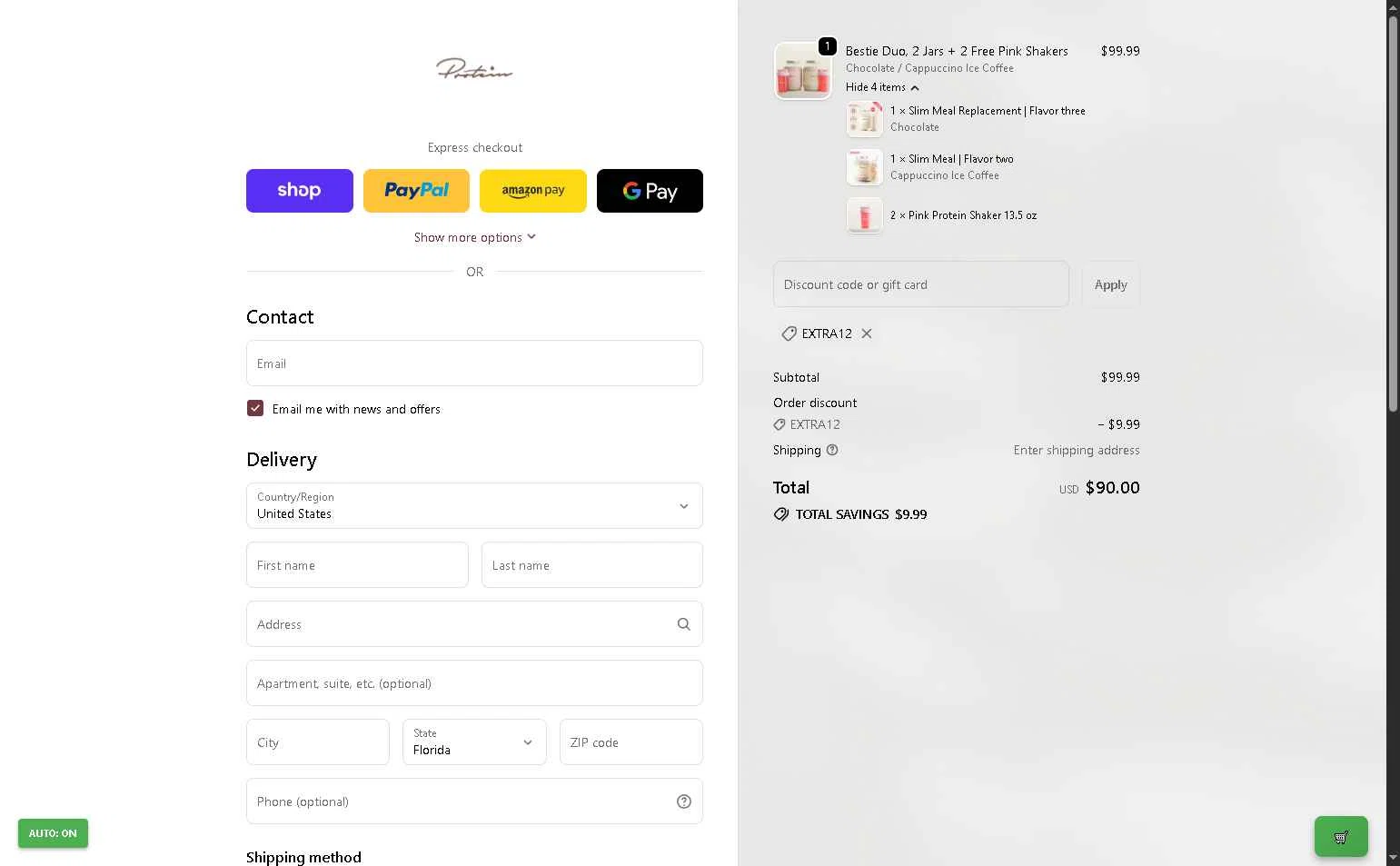Click the phone field help icon
Screen dimensions: 1400x866
[x=684, y=801]
